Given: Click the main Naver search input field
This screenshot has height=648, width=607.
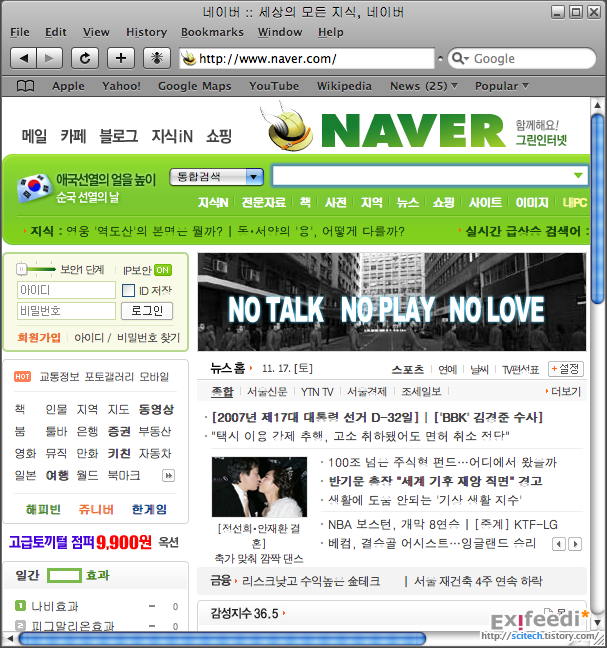Looking at the screenshot, I should click(430, 176).
